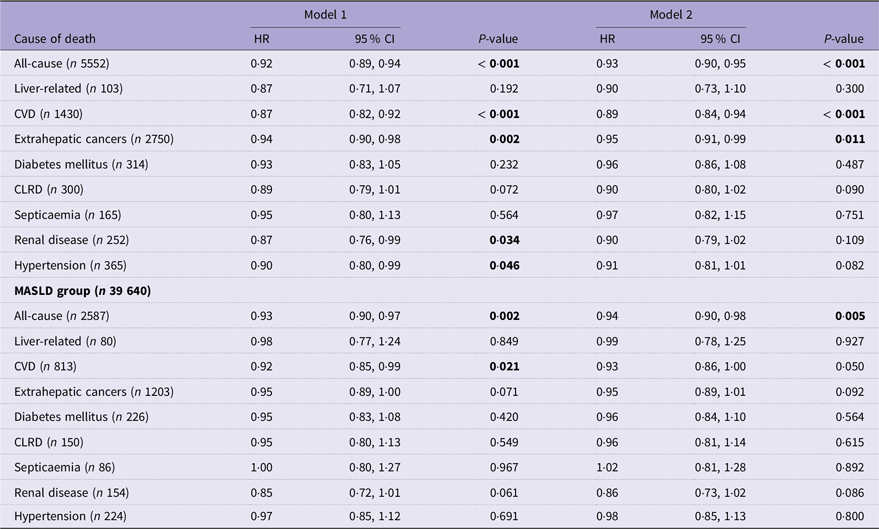Screen dimensions: 879x529
Task: Click the 'Cause of death' column header
Action: (x=55, y=39)
